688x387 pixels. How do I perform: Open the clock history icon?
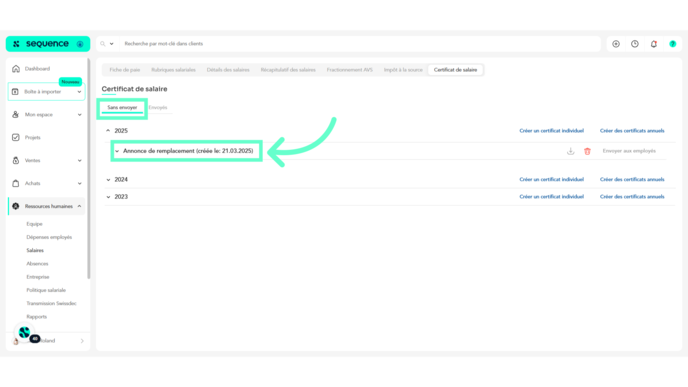point(635,44)
